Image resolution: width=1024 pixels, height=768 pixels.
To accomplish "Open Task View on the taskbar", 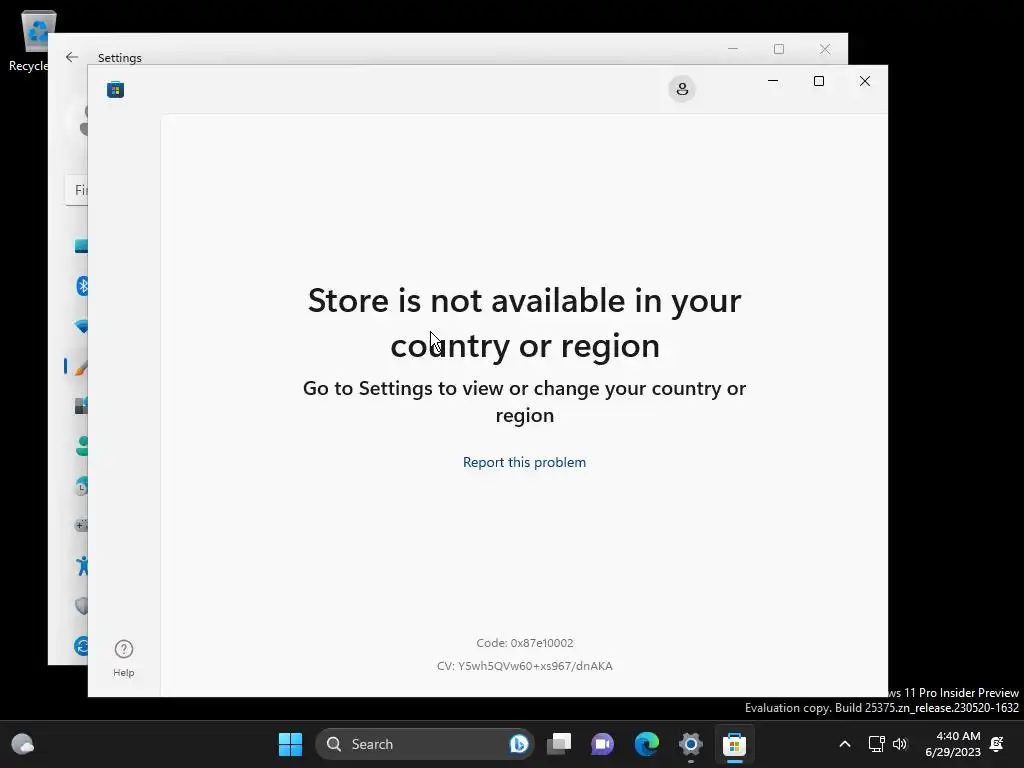I will [559, 744].
